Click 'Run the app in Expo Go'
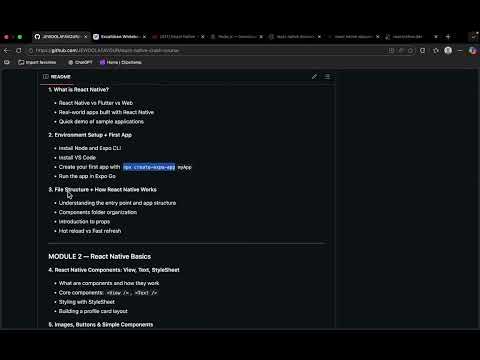 coord(87,176)
